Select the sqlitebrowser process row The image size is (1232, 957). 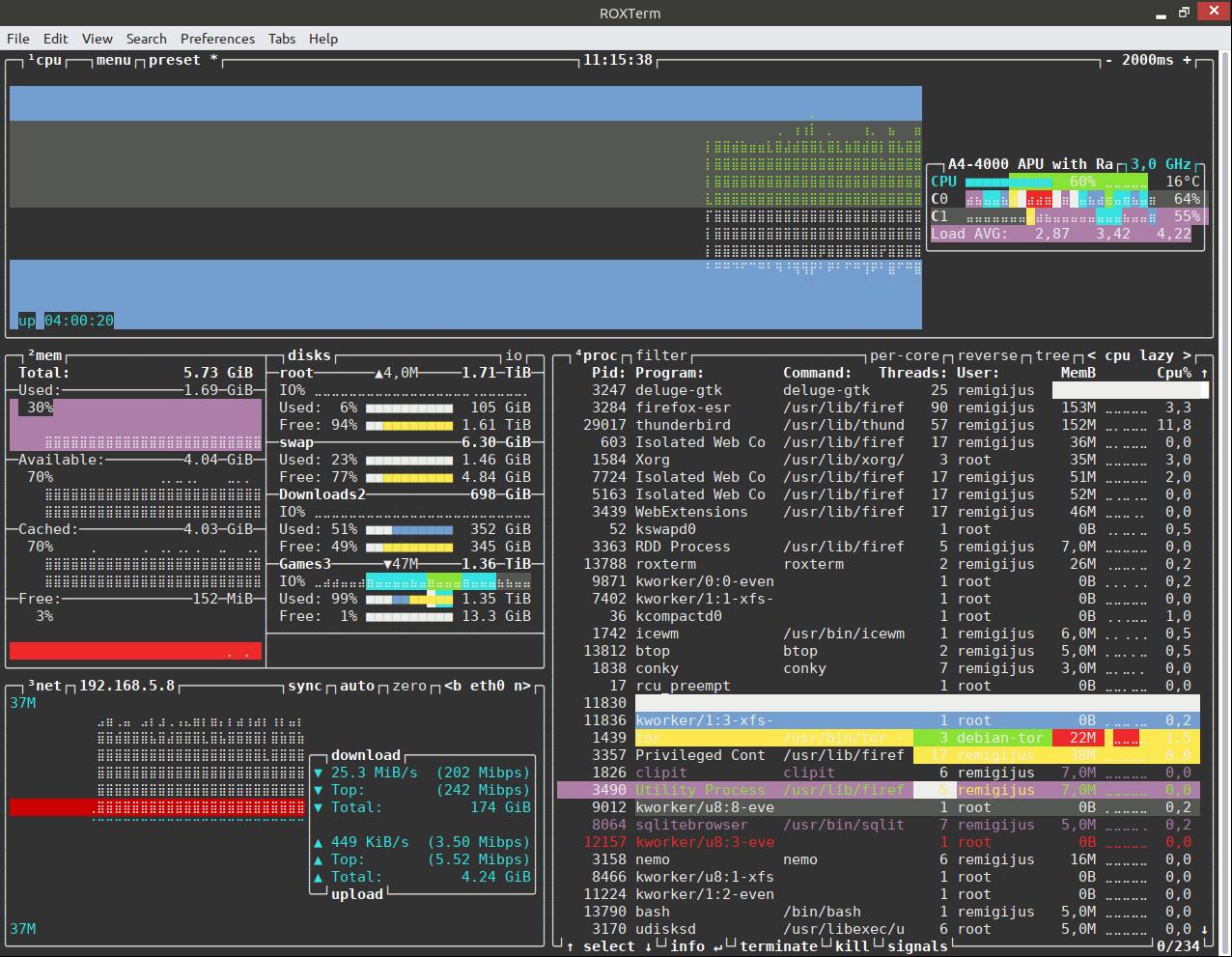tap(879, 825)
